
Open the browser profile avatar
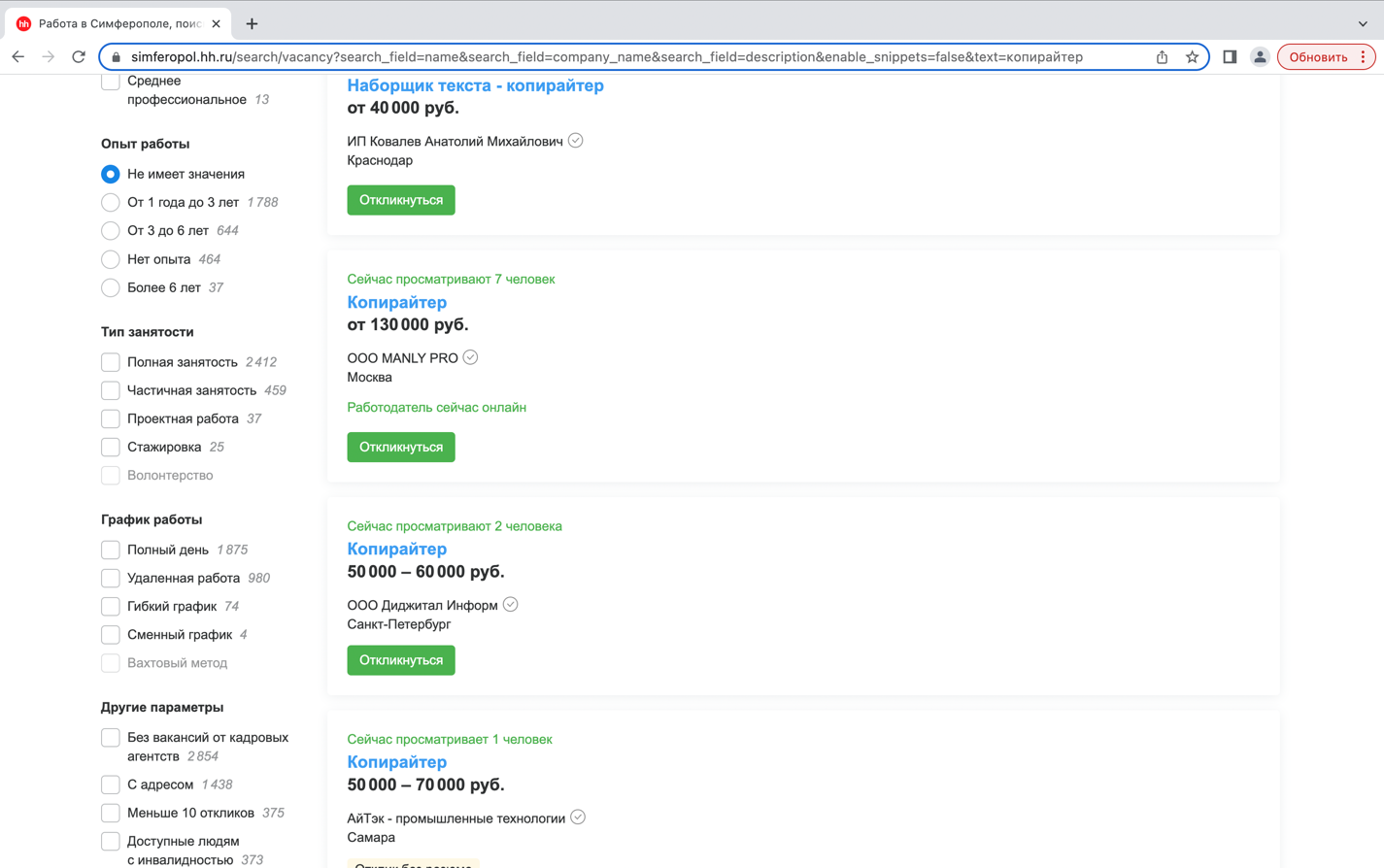coord(1260,57)
